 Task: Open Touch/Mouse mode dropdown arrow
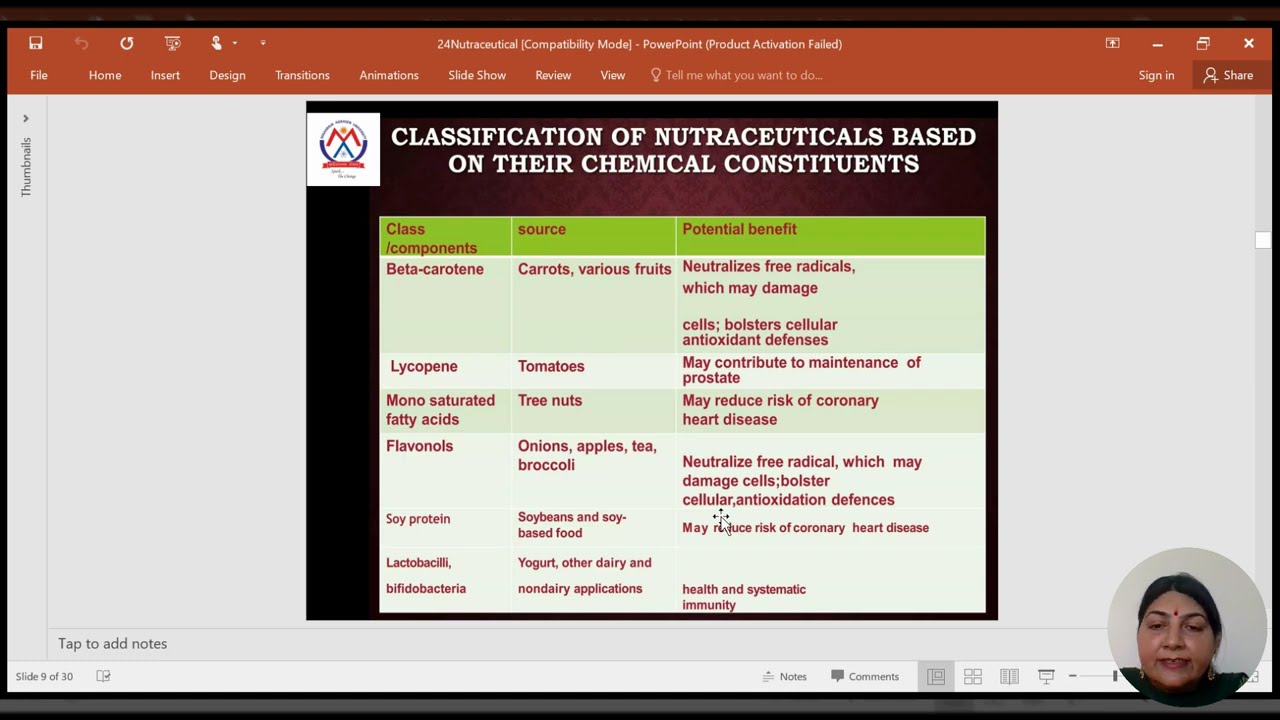coord(234,43)
